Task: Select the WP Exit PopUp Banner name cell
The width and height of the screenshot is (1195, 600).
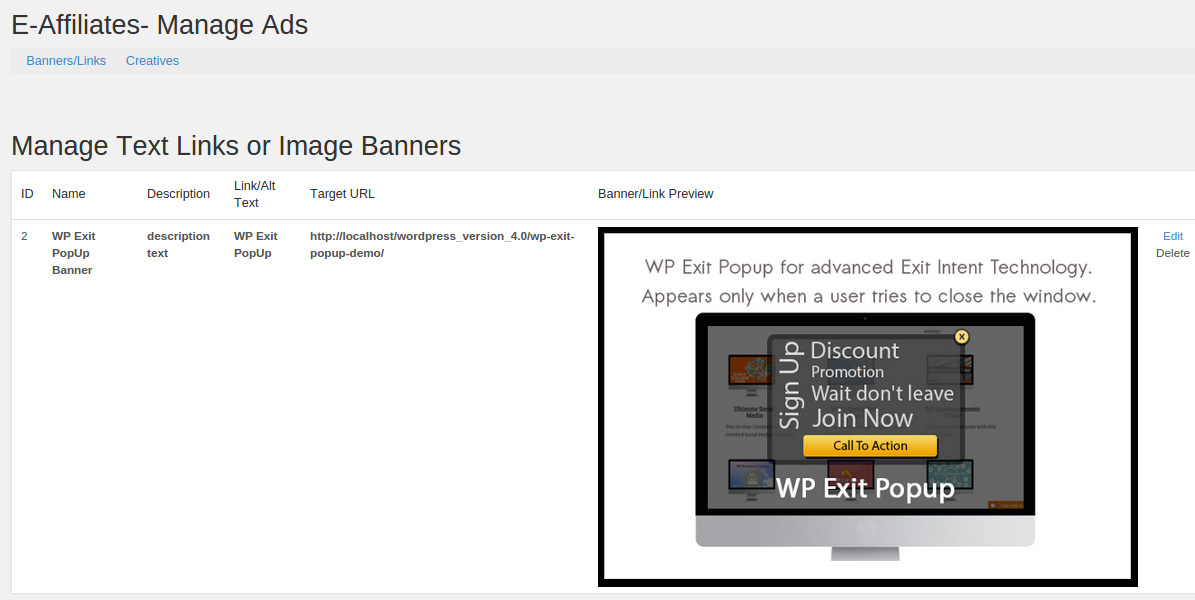Action: point(73,253)
